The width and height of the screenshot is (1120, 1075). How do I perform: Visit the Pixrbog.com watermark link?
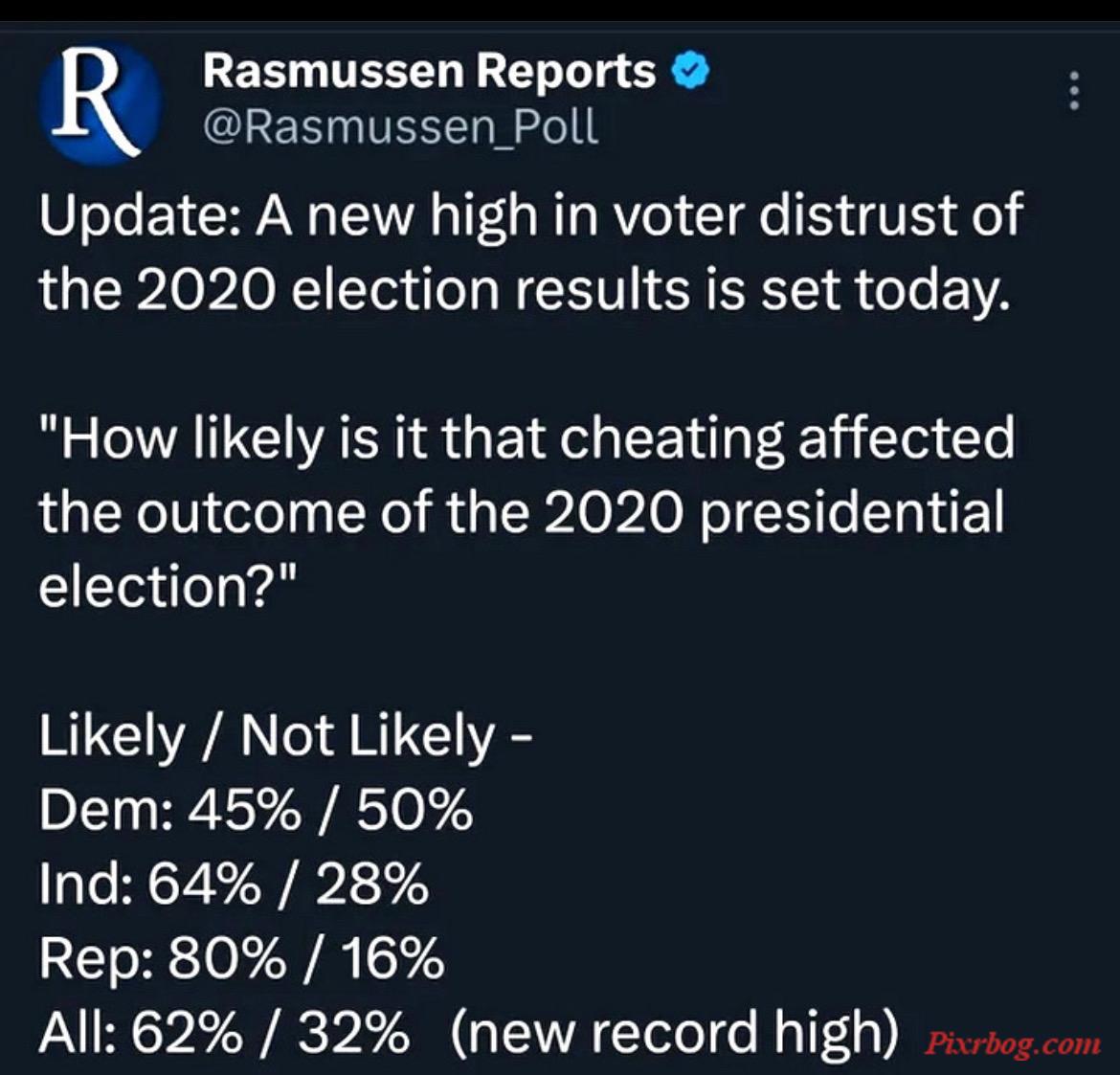(x=1013, y=1043)
